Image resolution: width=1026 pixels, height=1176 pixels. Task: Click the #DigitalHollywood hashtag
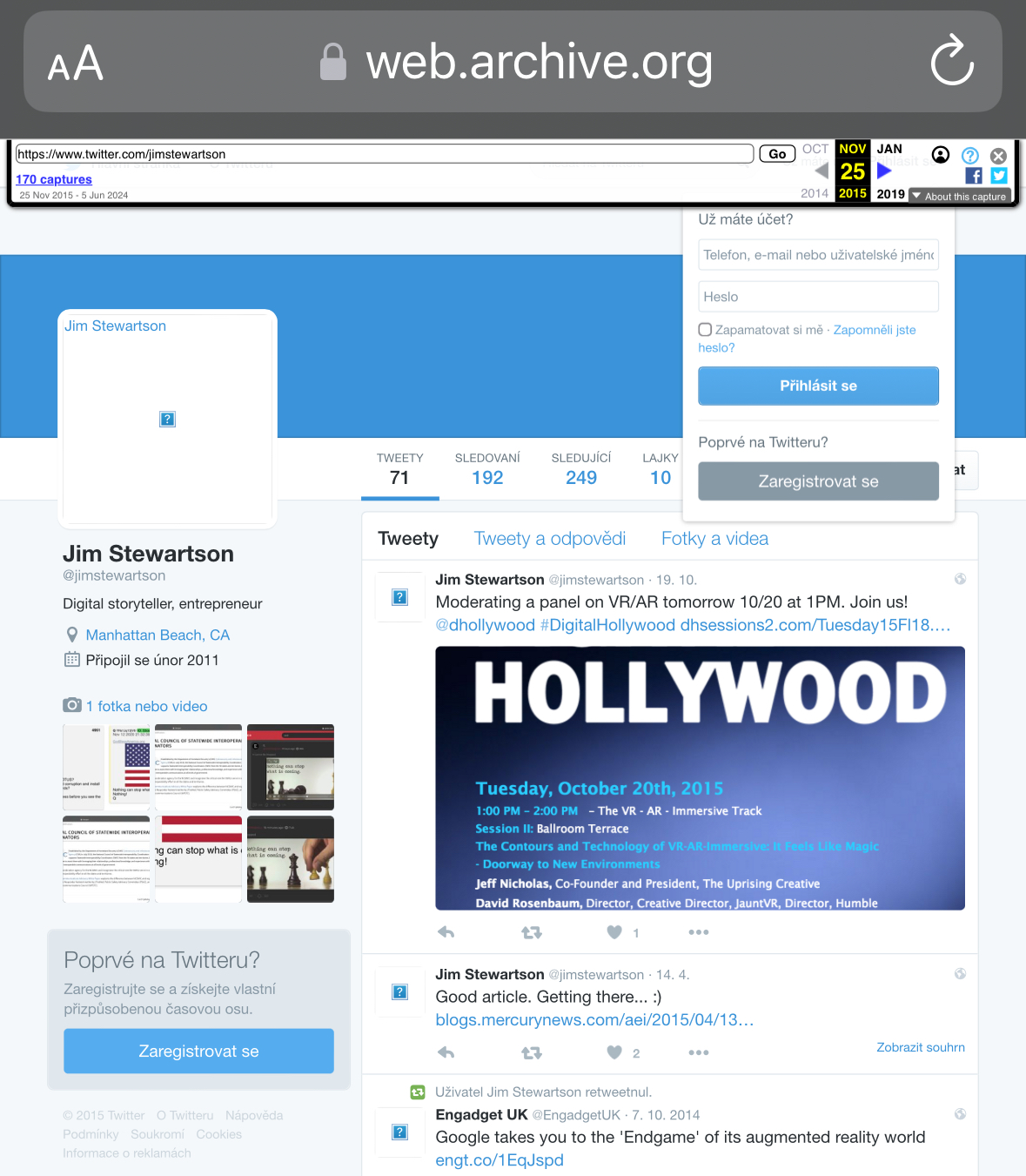click(607, 625)
